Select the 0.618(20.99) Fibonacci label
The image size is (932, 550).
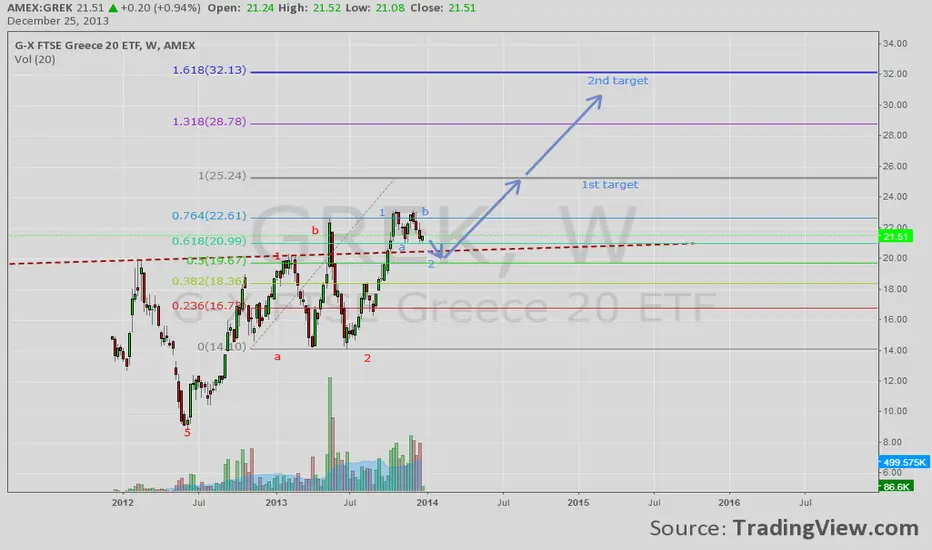click(209, 241)
